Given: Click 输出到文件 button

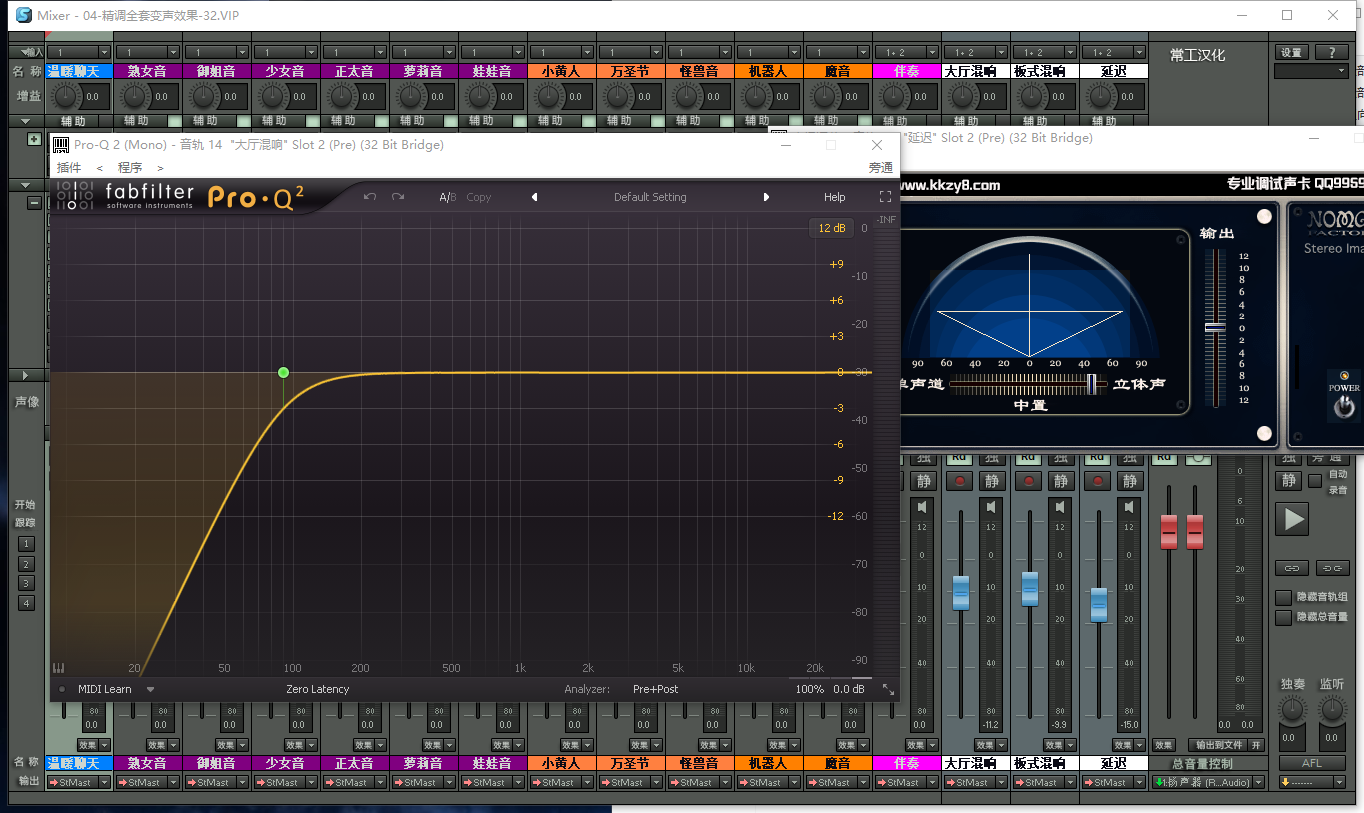Looking at the screenshot, I should pyautogui.click(x=1217, y=745).
